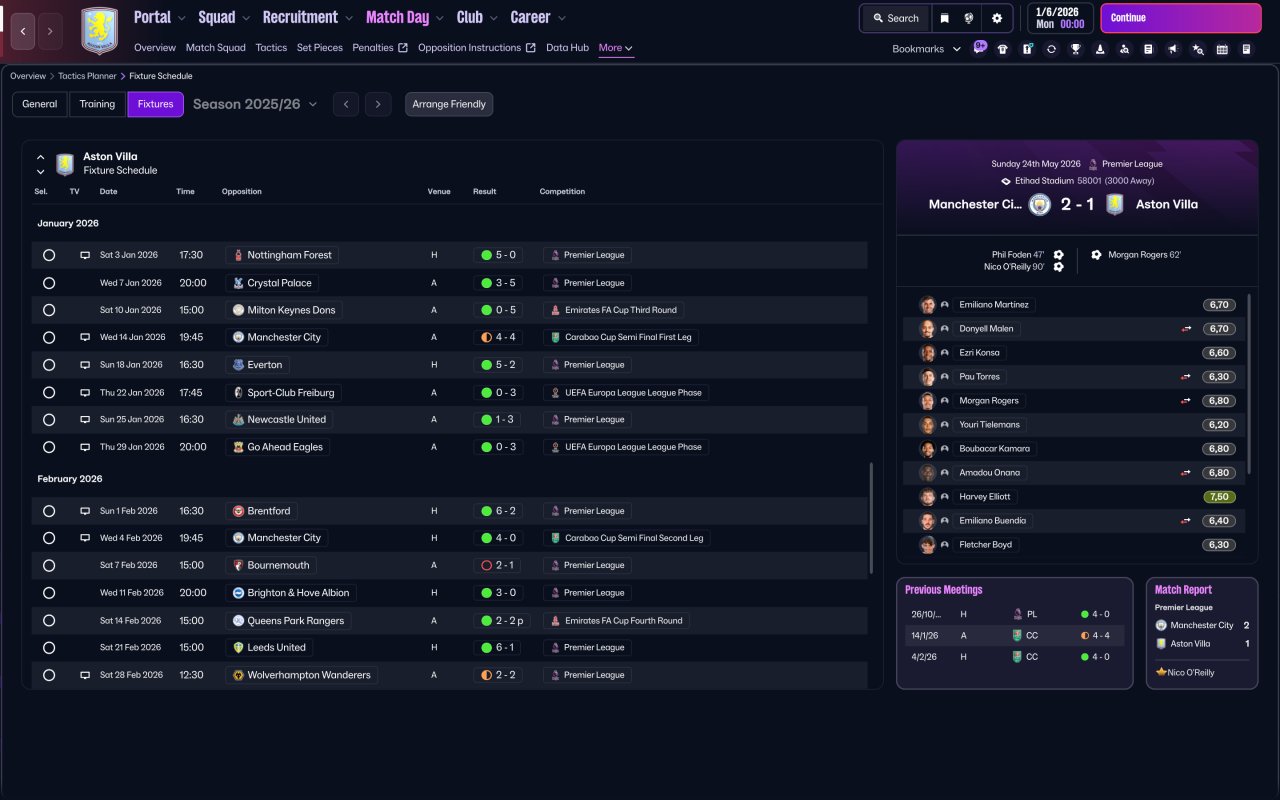This screenshot has height=800, width=1280.
Task: Select the Milton Keynes Dons fixture radio button
Action: [x=49, y=310]
